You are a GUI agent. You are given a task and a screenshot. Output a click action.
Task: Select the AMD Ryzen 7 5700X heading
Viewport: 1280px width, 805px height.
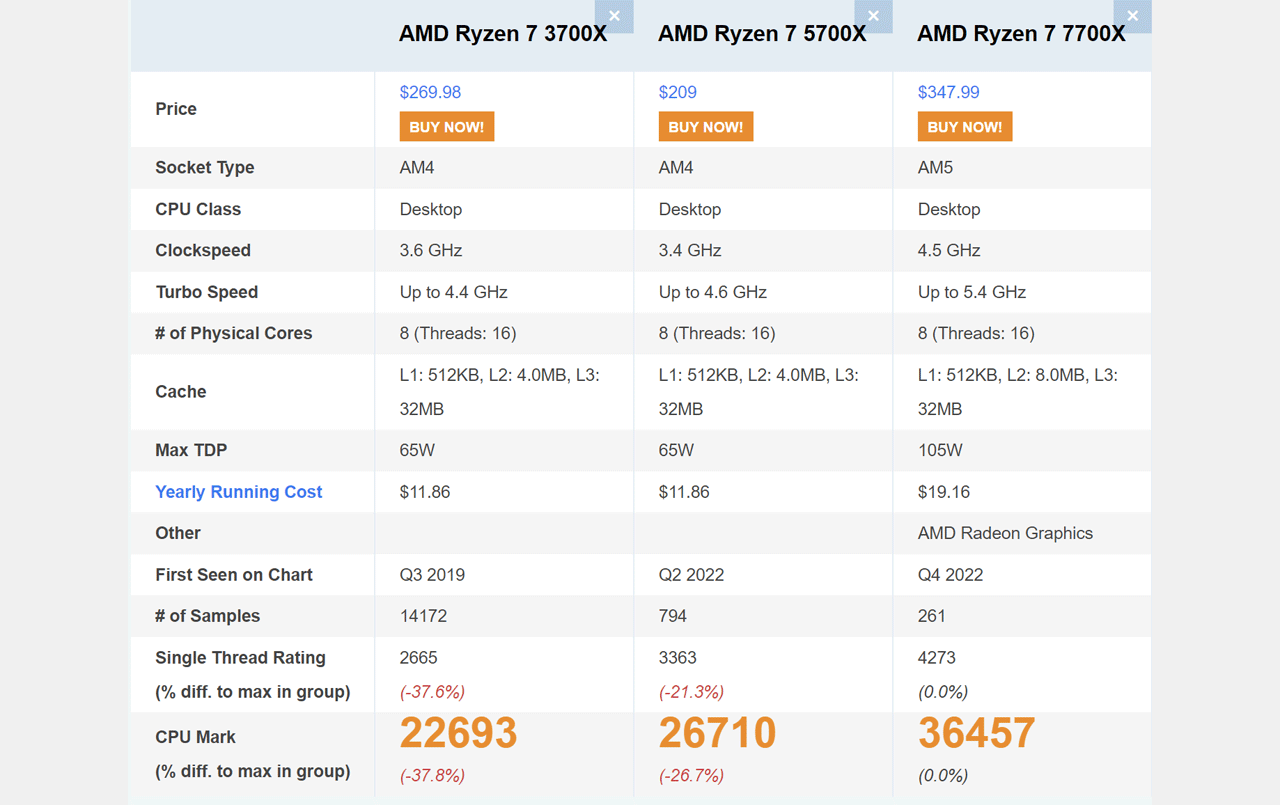762,34
